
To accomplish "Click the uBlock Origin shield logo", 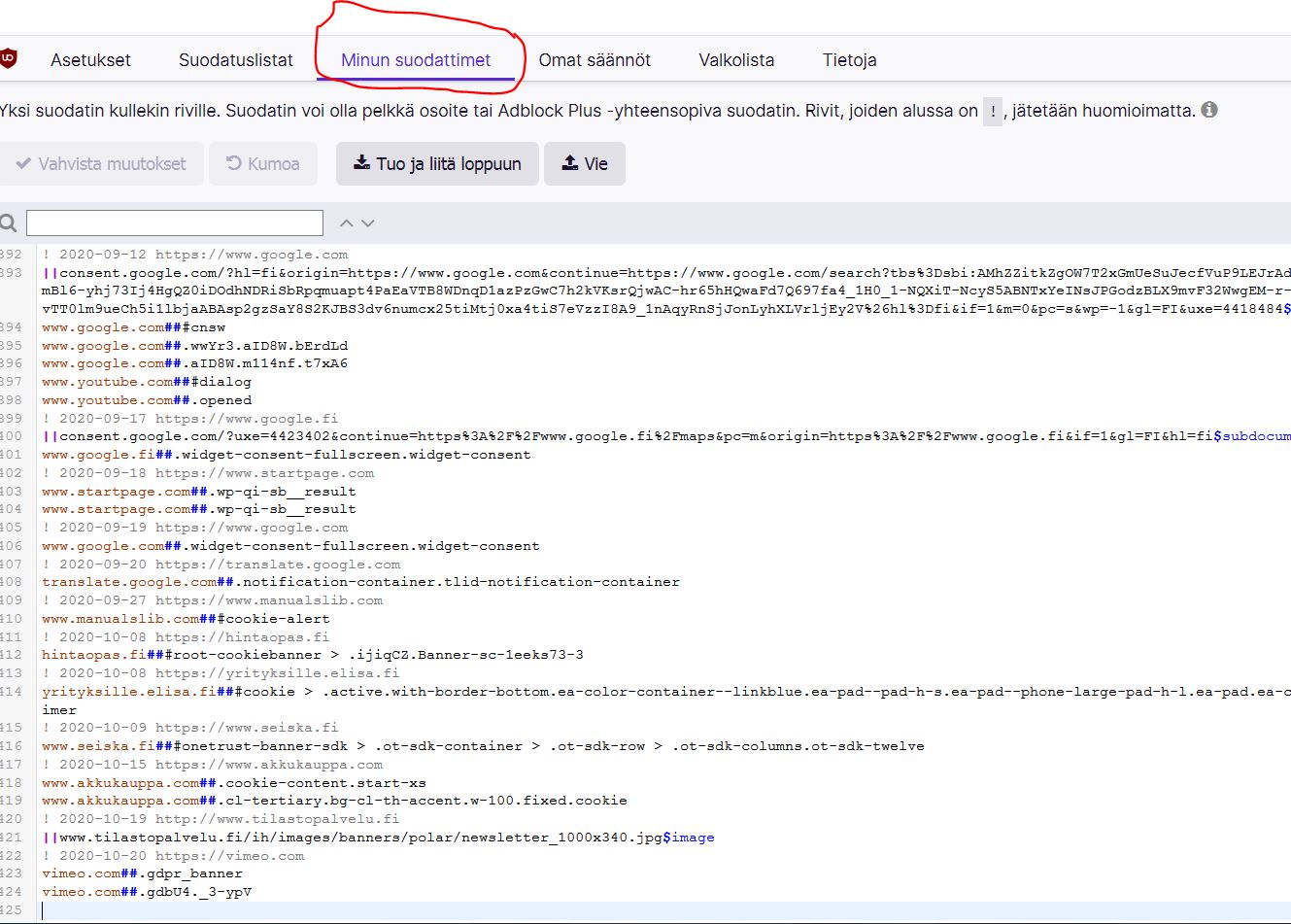I will pyautogui.click(x=7, y=59).
